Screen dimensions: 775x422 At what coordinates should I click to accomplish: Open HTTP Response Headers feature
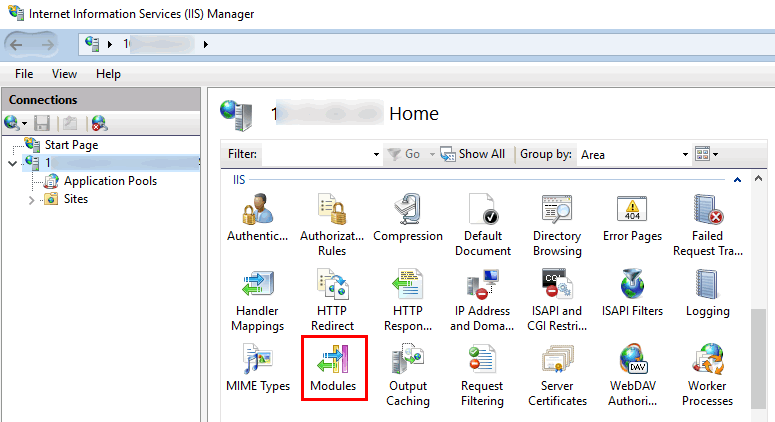tap(408, 300)
